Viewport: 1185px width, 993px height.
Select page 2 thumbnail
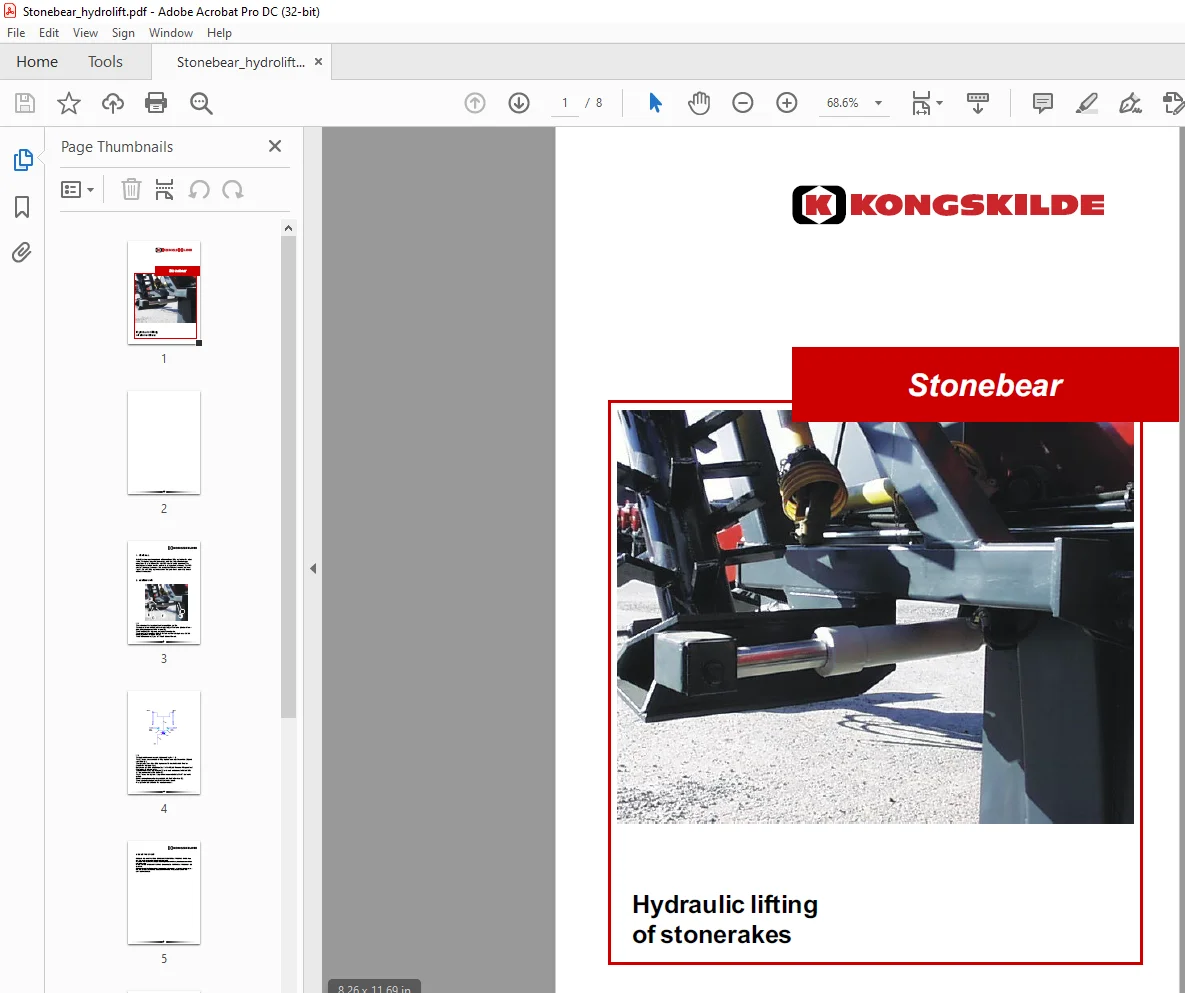coord(164,442)
